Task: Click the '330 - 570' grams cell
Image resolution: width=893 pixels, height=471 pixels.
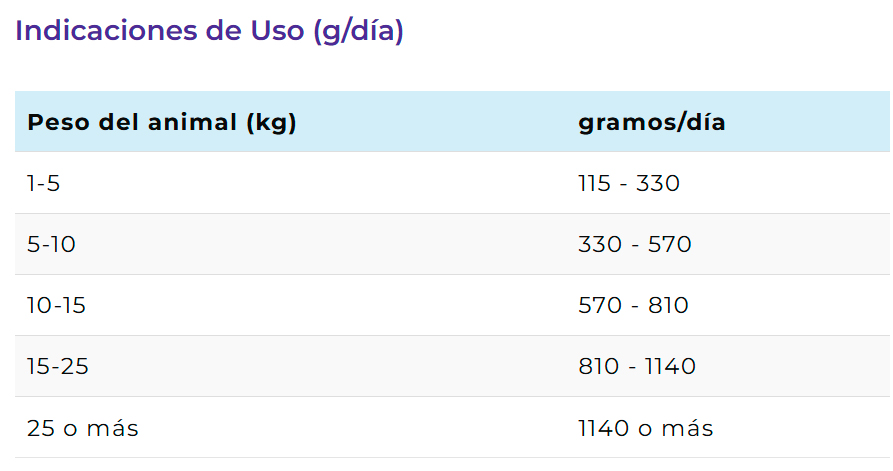Action: pos(634,244)
